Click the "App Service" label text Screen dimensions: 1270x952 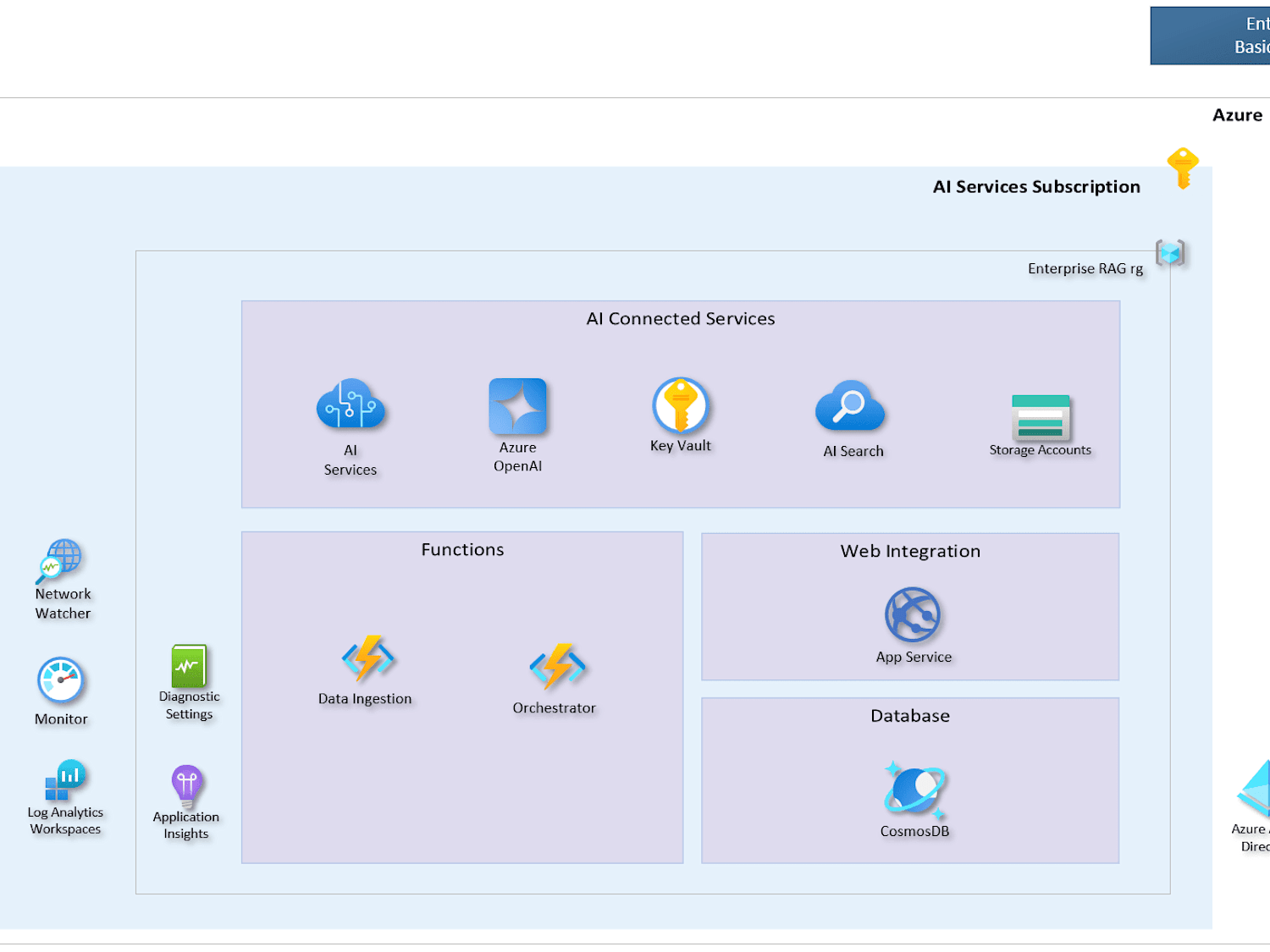click(914, 658)
